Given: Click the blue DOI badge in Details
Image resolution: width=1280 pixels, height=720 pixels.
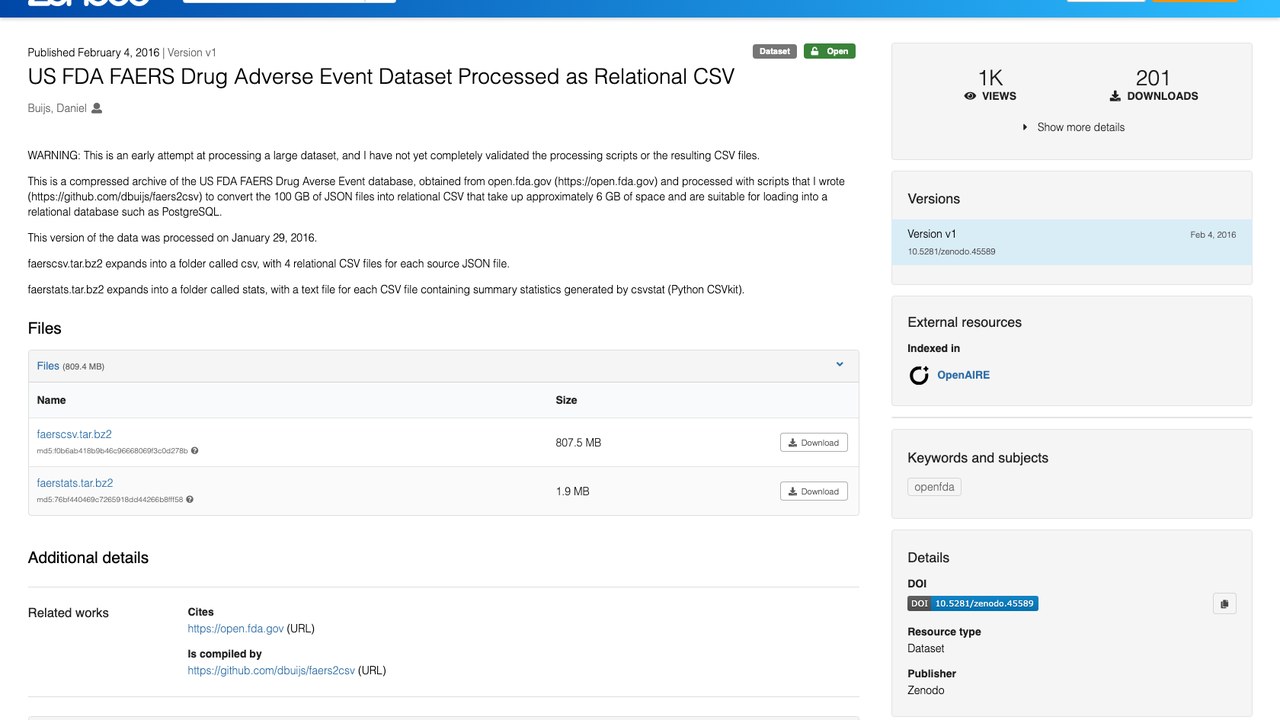Looking at the screenshot, I should (x=973, y=604).
